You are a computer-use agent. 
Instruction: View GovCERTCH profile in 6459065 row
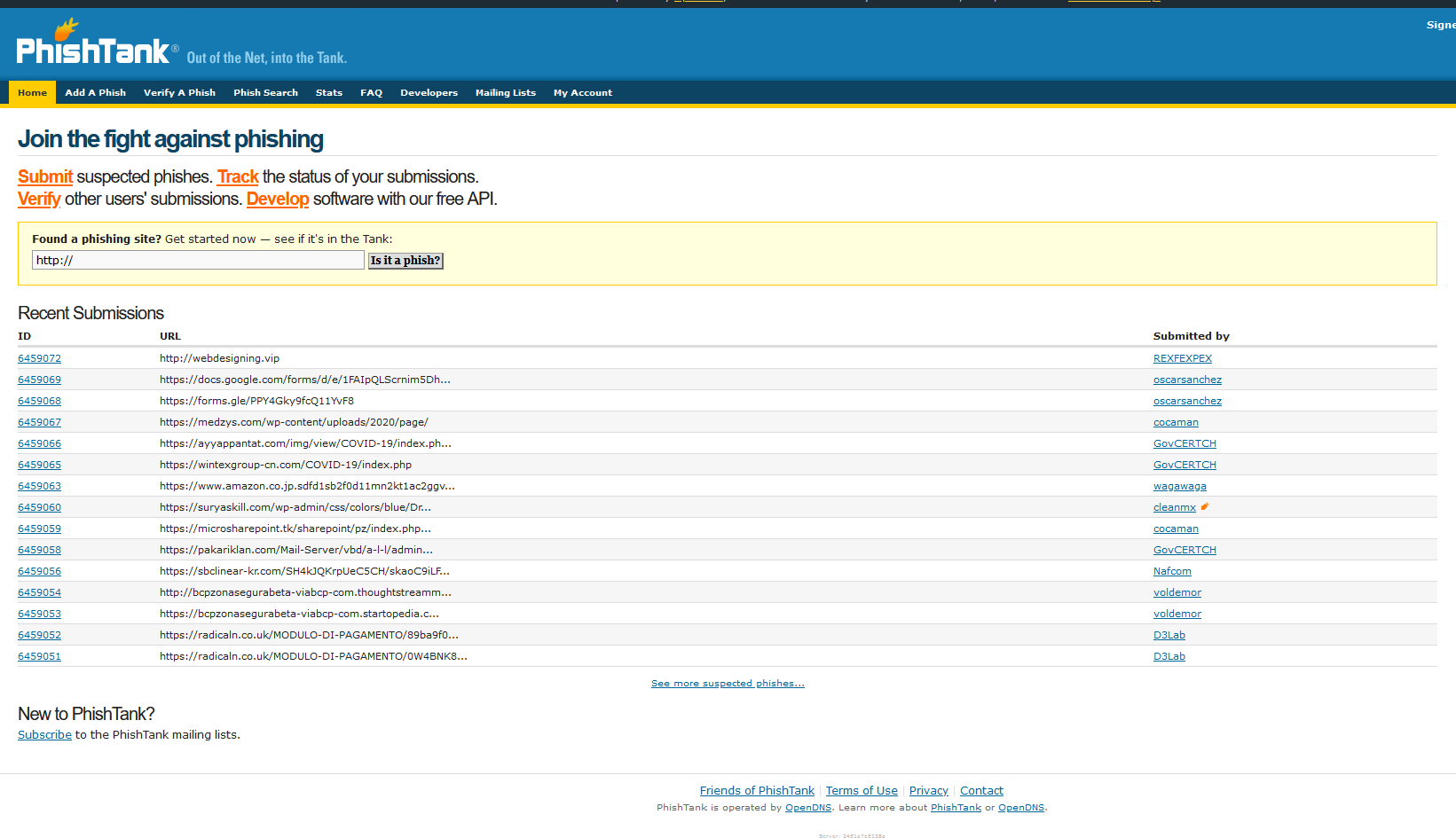tap(1184, 465)
